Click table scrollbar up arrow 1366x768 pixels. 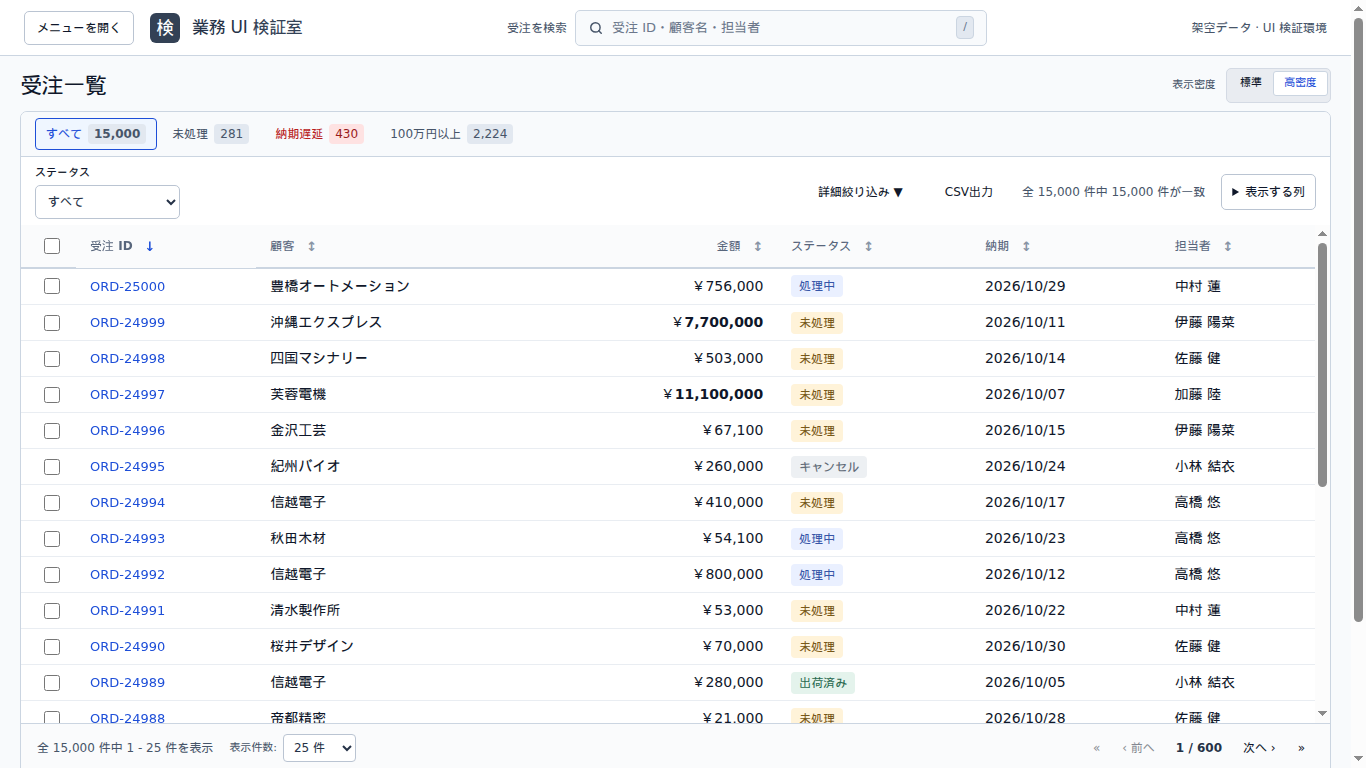tap(1322, 233)
